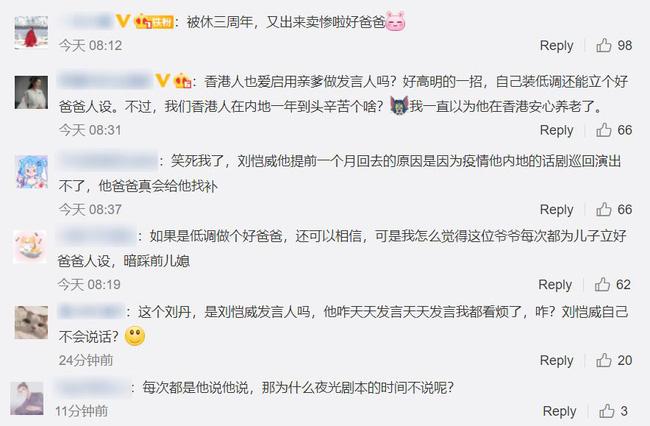Open the red-coat avatar of the first commenter

31,33
